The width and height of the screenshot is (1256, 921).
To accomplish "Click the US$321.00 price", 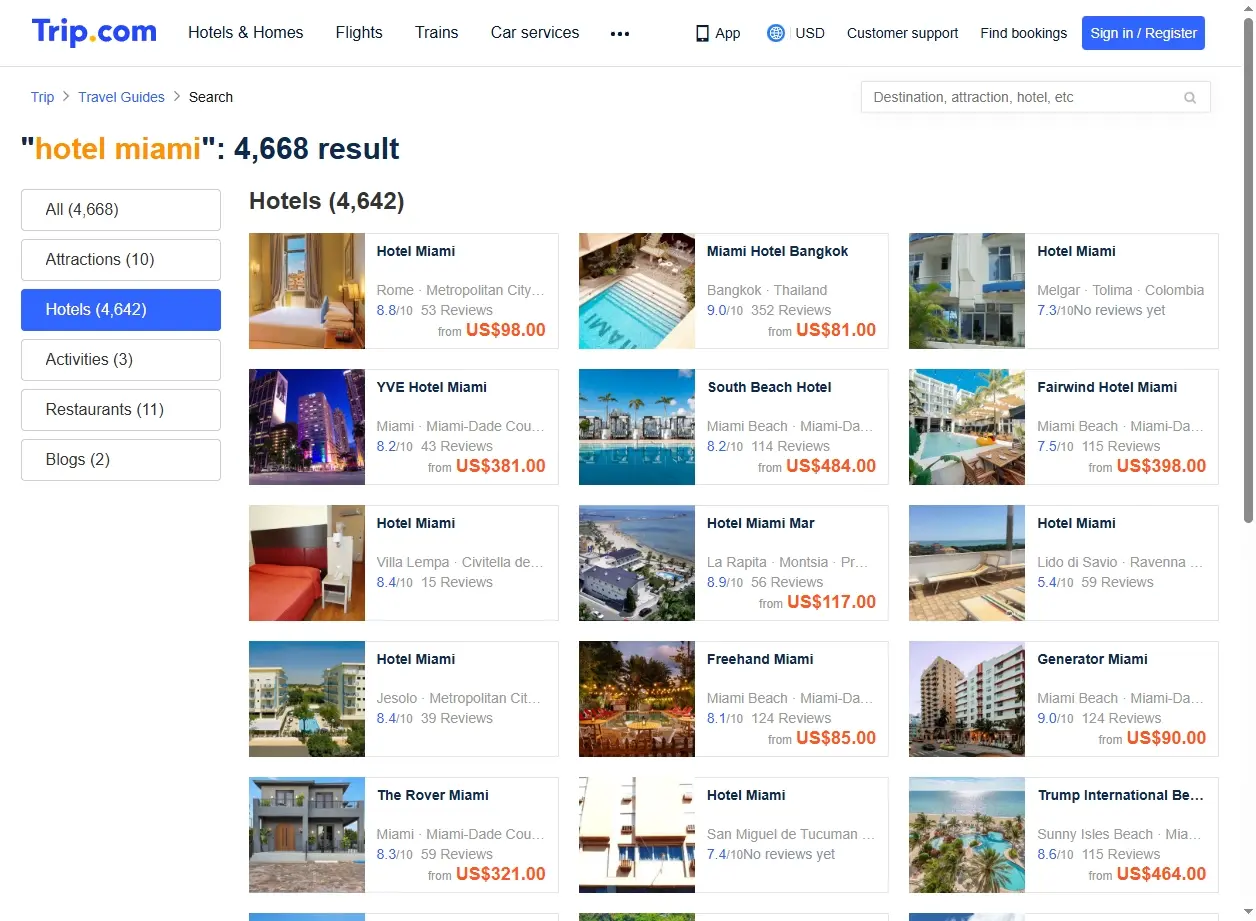I will (x=501, y=874).
